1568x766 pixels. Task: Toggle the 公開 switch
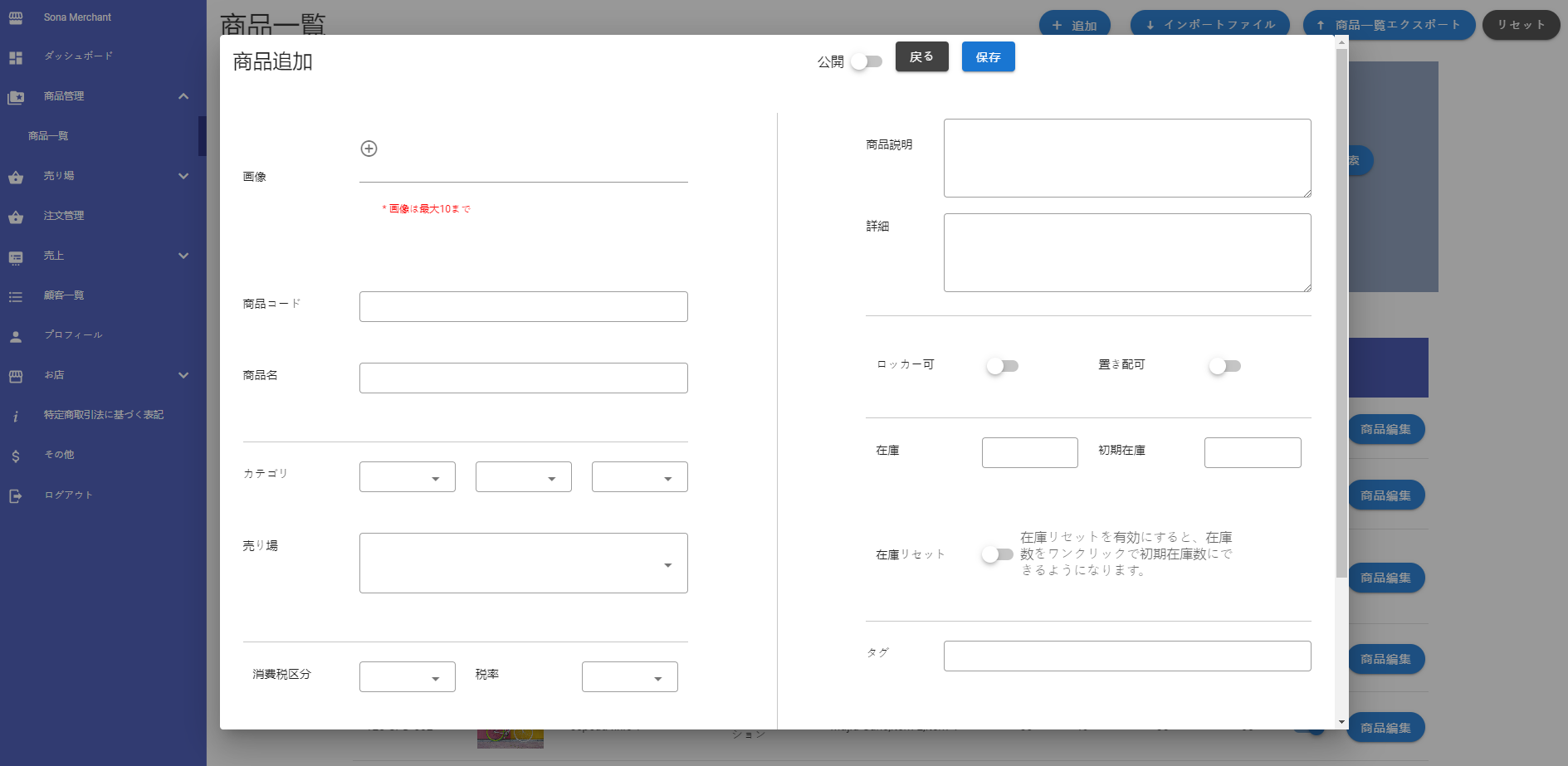(866, 61)
